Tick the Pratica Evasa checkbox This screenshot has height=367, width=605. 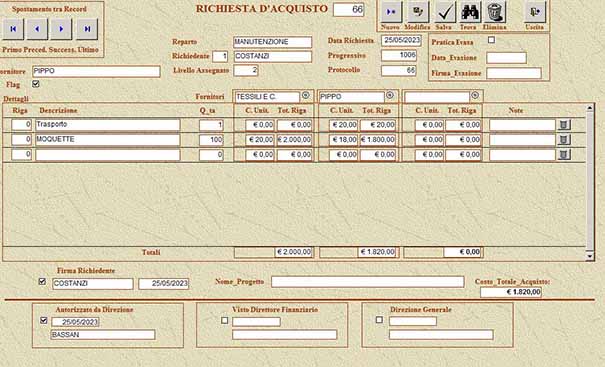point(491,40)
